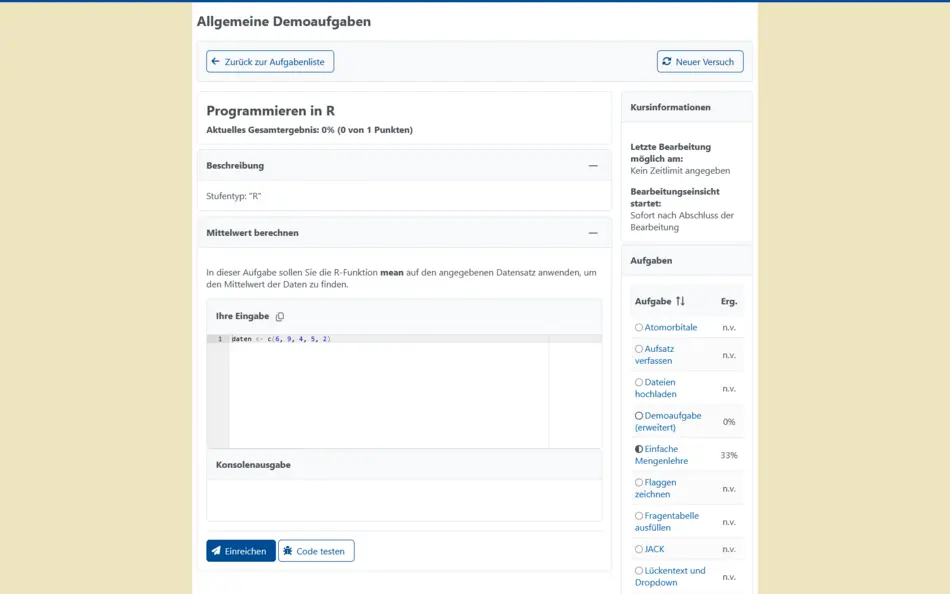Click the copy icon beside Ihre Eingabe
The image size is (950, 594).
(x=280, y=317)
